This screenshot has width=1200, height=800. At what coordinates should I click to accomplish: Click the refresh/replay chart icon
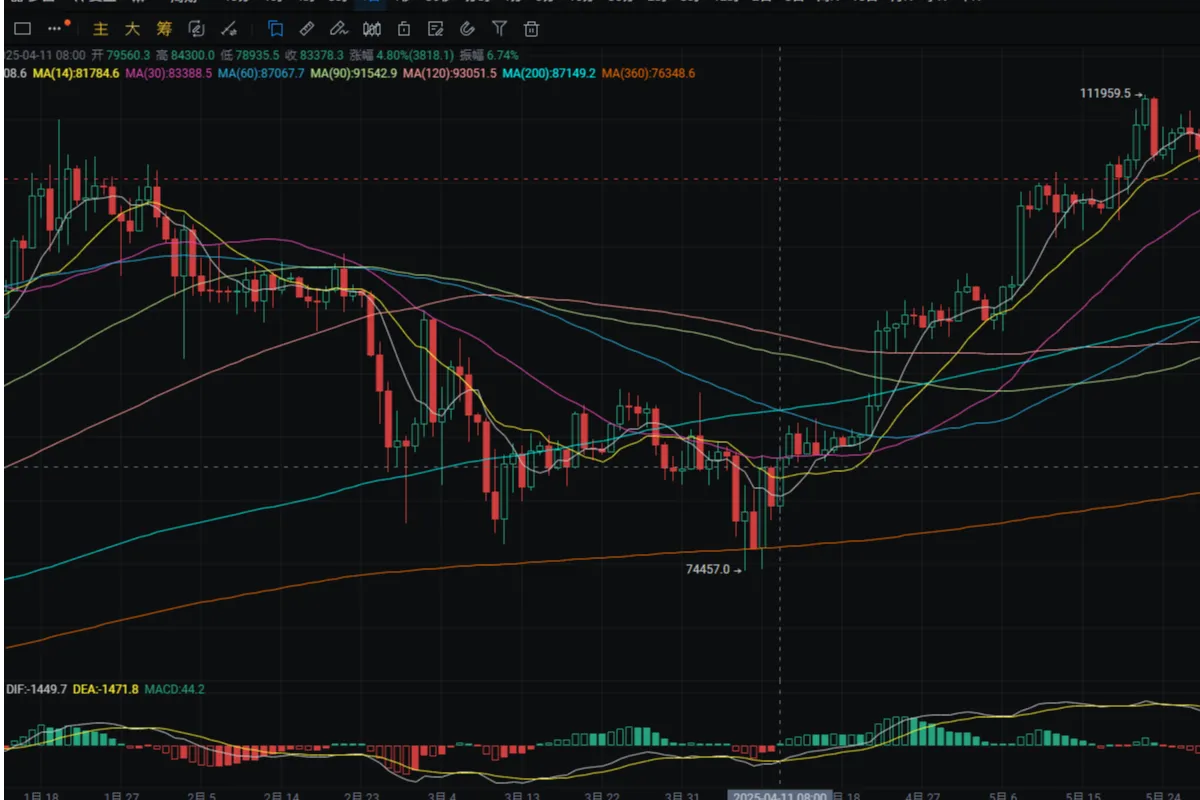(x=196, y=29)
